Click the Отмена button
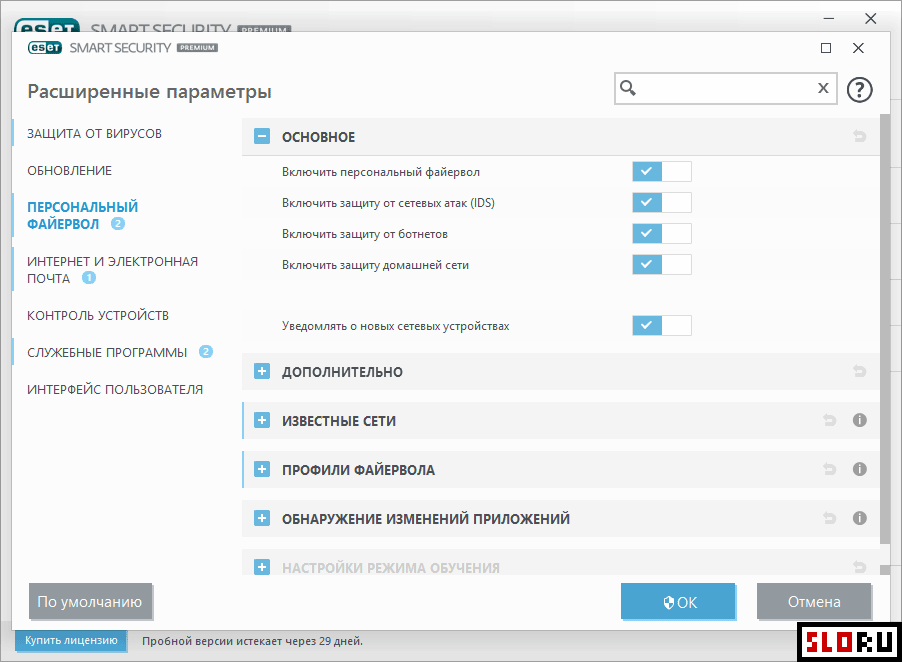This screenshot has height=662, width=902. tap(814, 602)
